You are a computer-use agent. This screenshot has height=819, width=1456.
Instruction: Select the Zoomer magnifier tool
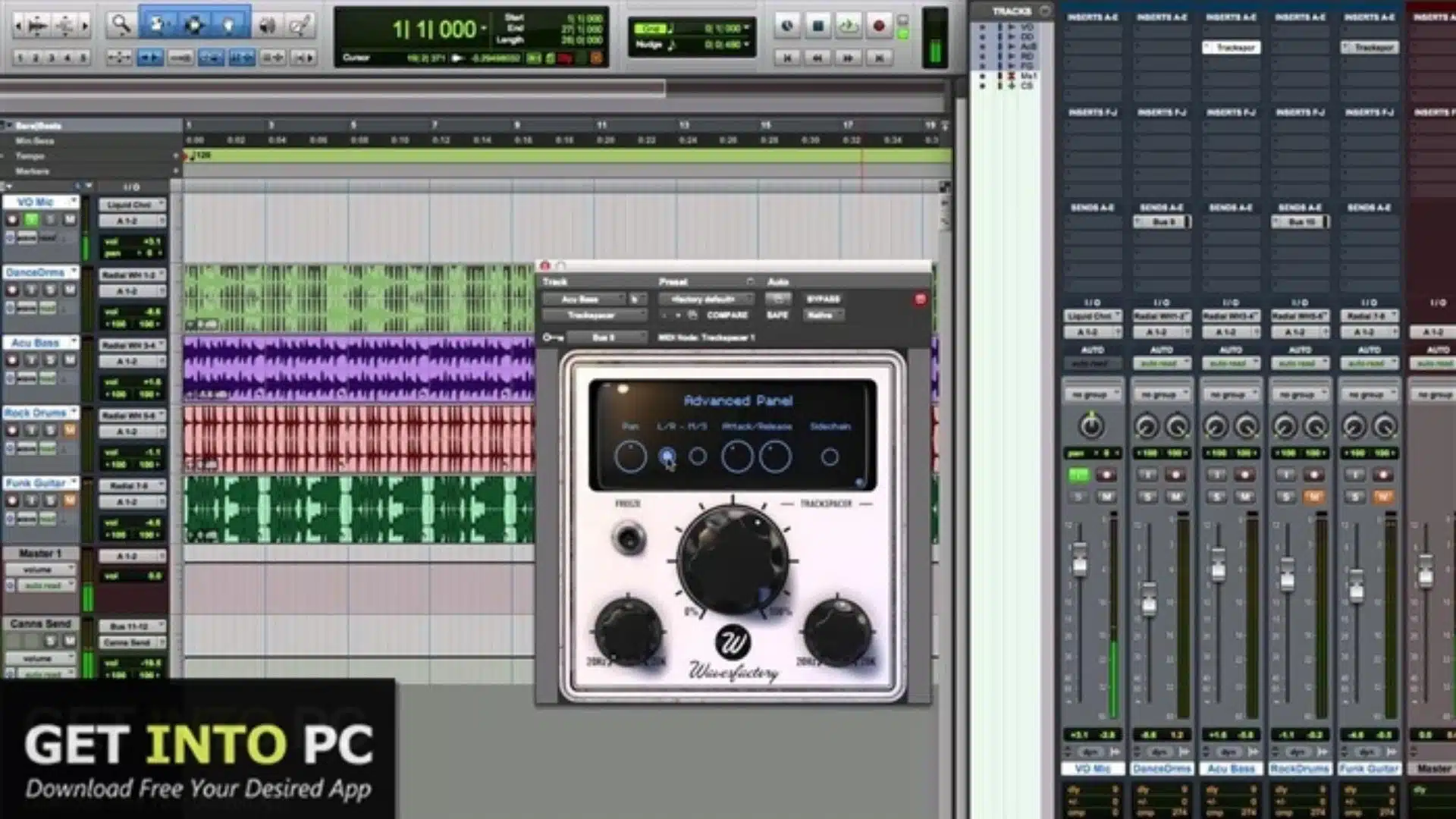121,25
